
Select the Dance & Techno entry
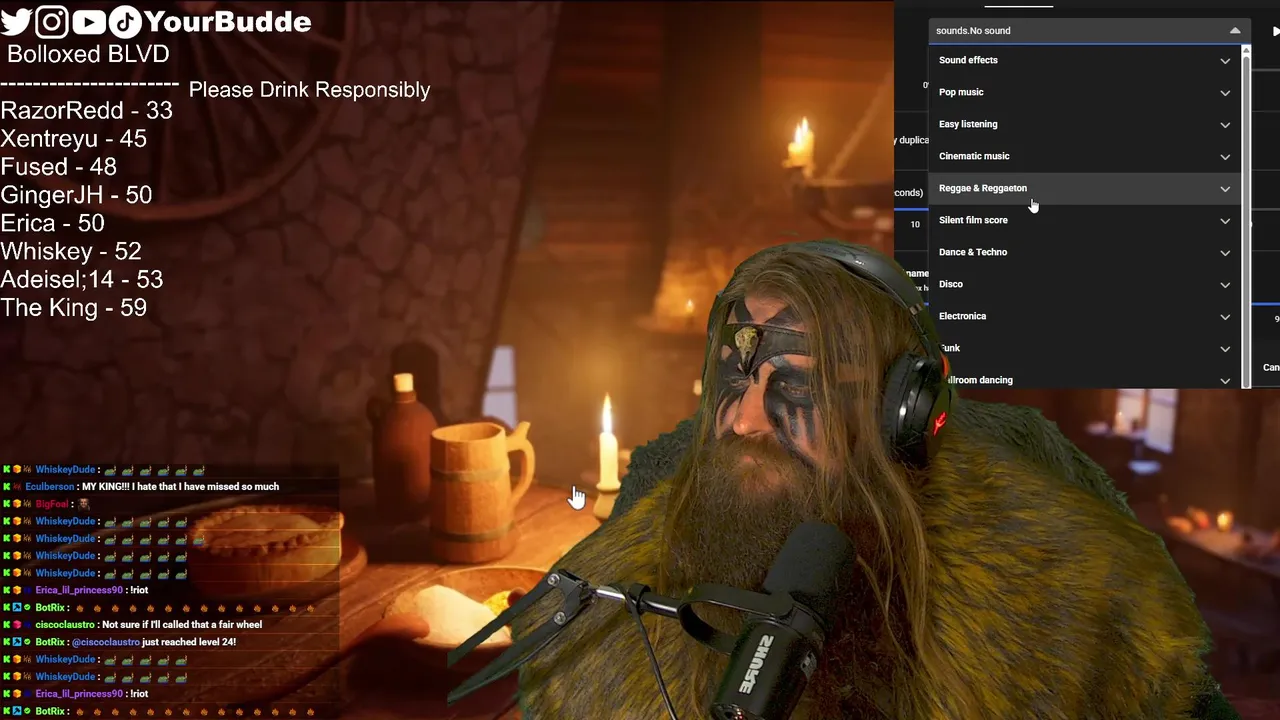tap(1085, 252)
